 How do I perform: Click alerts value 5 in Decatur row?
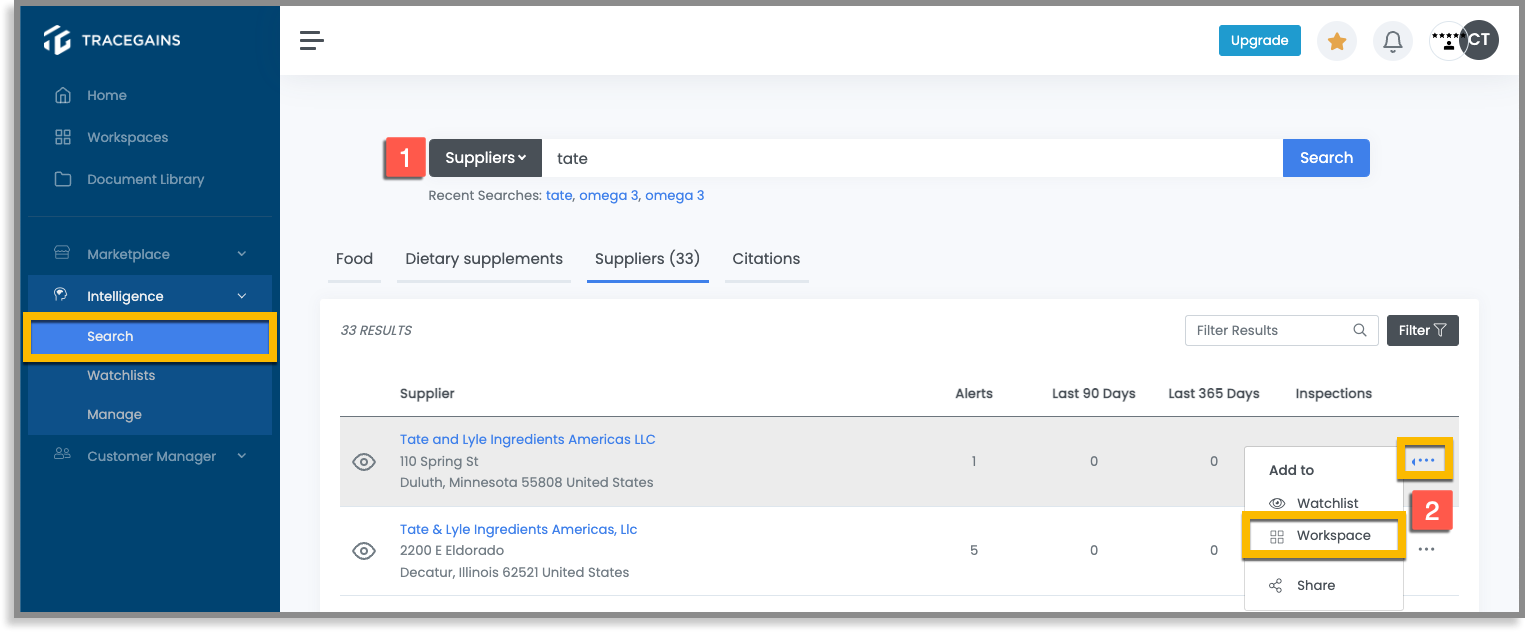tap(974, 551)
